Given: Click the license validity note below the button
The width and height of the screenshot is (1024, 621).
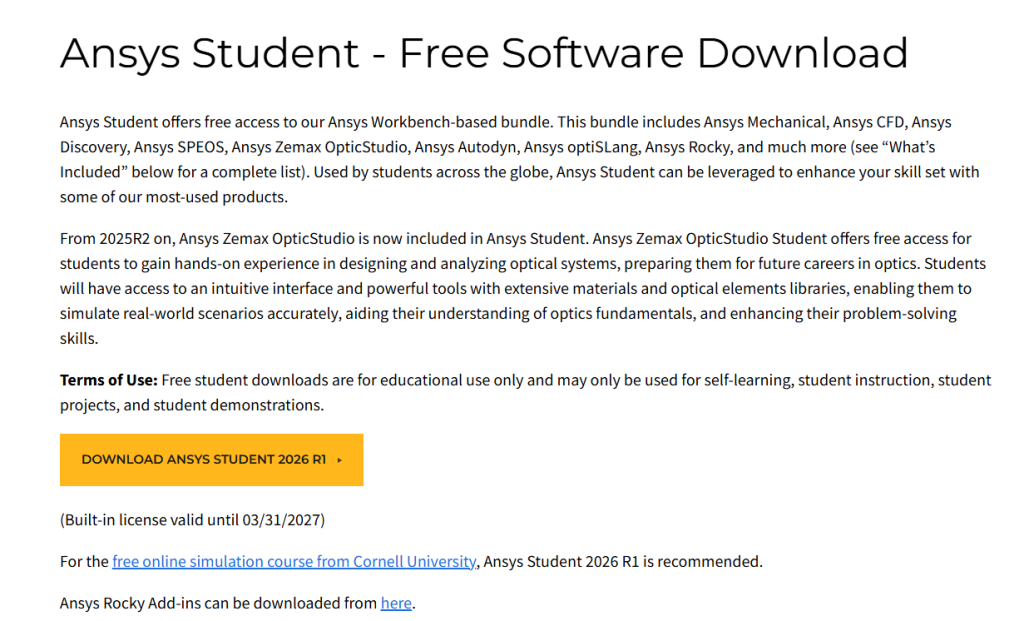Looking at the screenshot, I should coord(194,519).
